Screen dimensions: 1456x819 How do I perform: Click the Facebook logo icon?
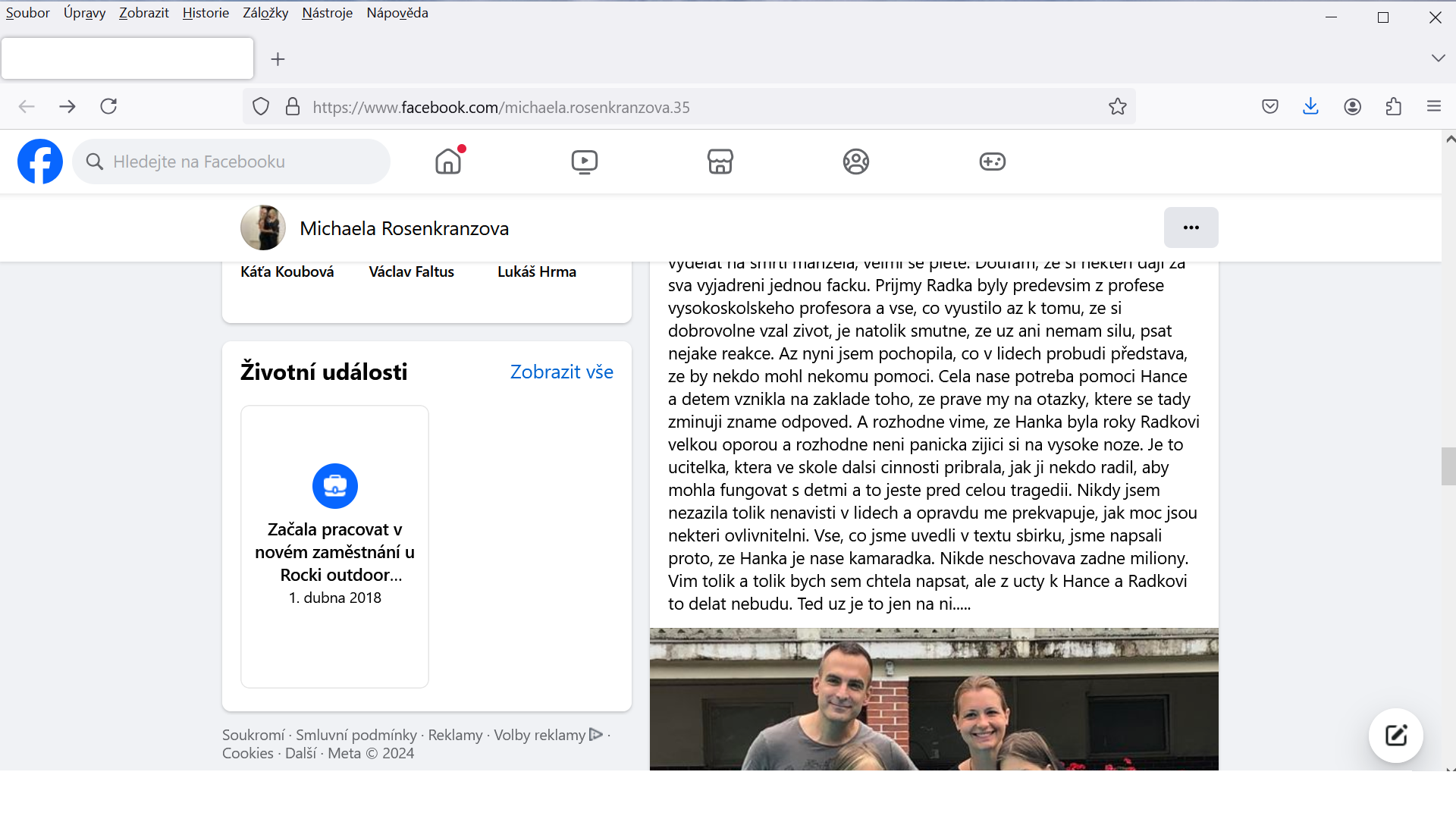click(x=40, y=162)
